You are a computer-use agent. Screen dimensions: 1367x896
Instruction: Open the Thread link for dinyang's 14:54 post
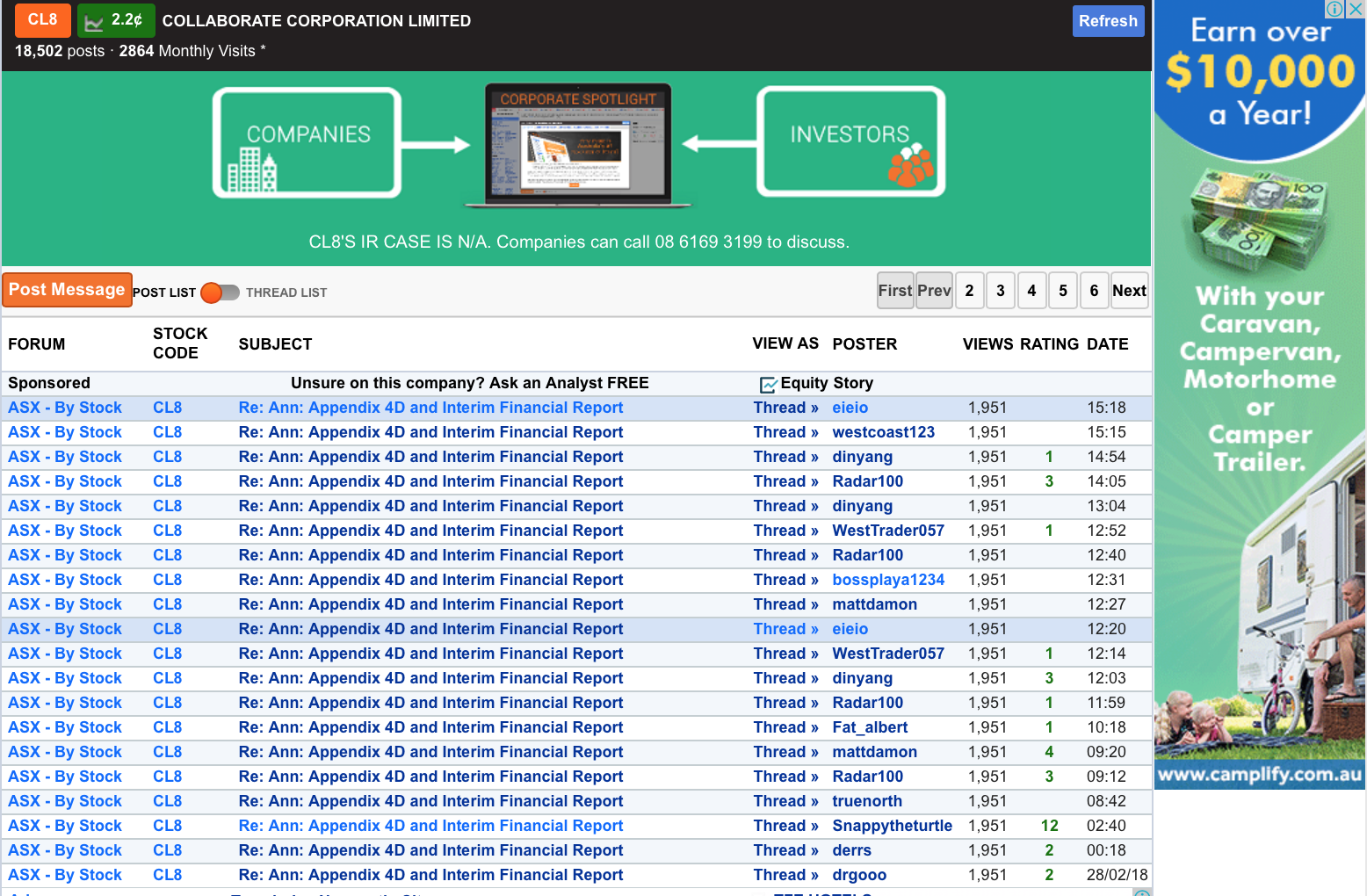click(785, 457)
